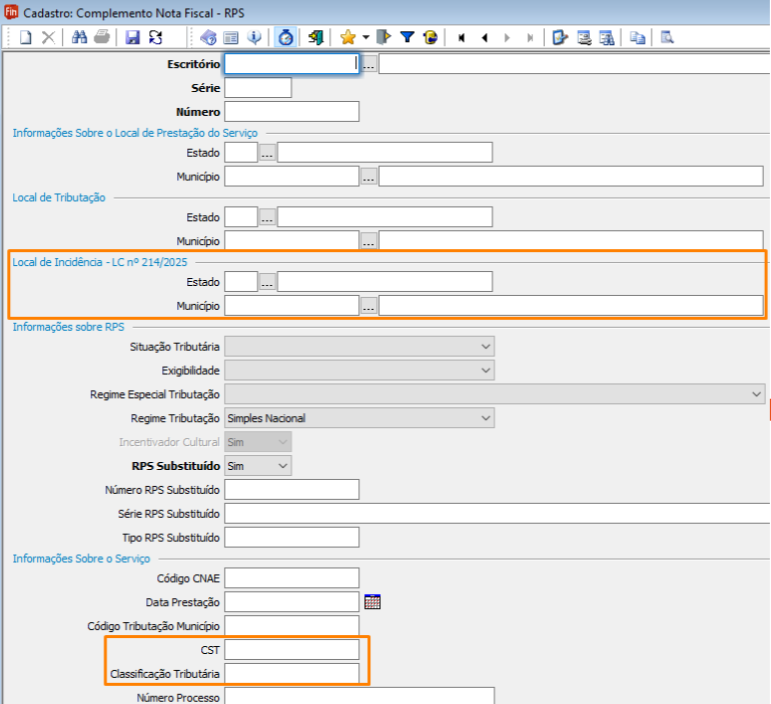The image size is (771, 704).
Task: Click the New record icon in toolbar
Action: click(26, 37)
